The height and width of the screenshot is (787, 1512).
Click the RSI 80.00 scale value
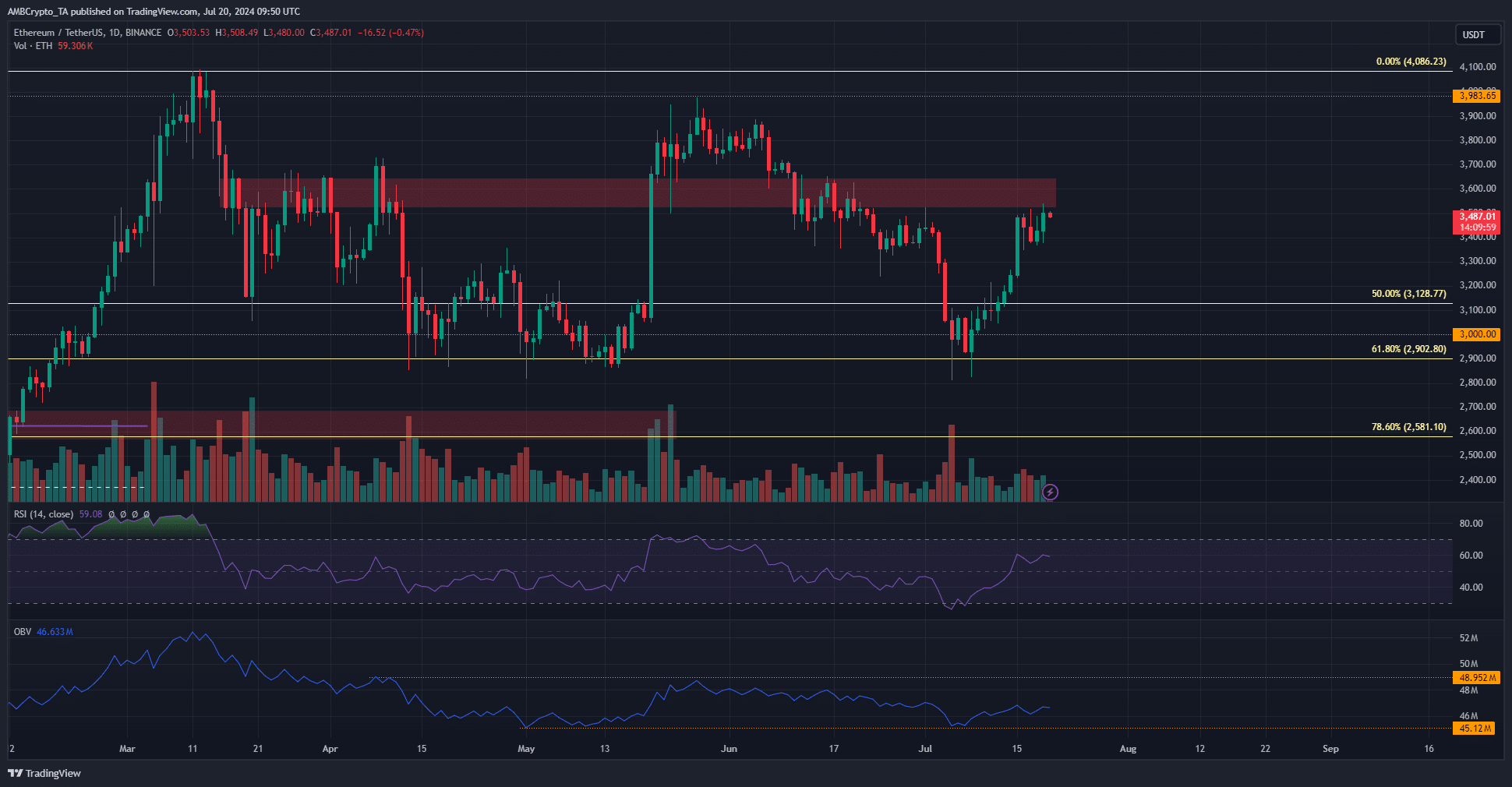1471,524
